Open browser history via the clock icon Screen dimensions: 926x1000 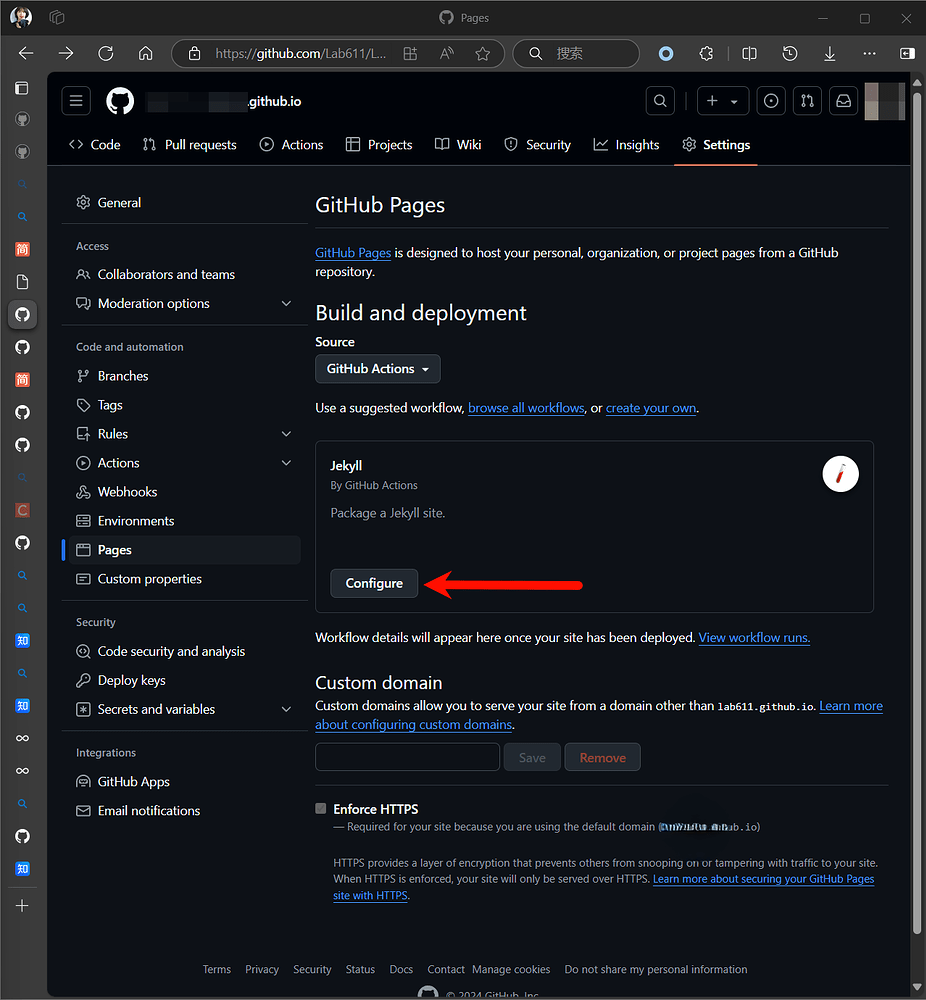(789, 53)
